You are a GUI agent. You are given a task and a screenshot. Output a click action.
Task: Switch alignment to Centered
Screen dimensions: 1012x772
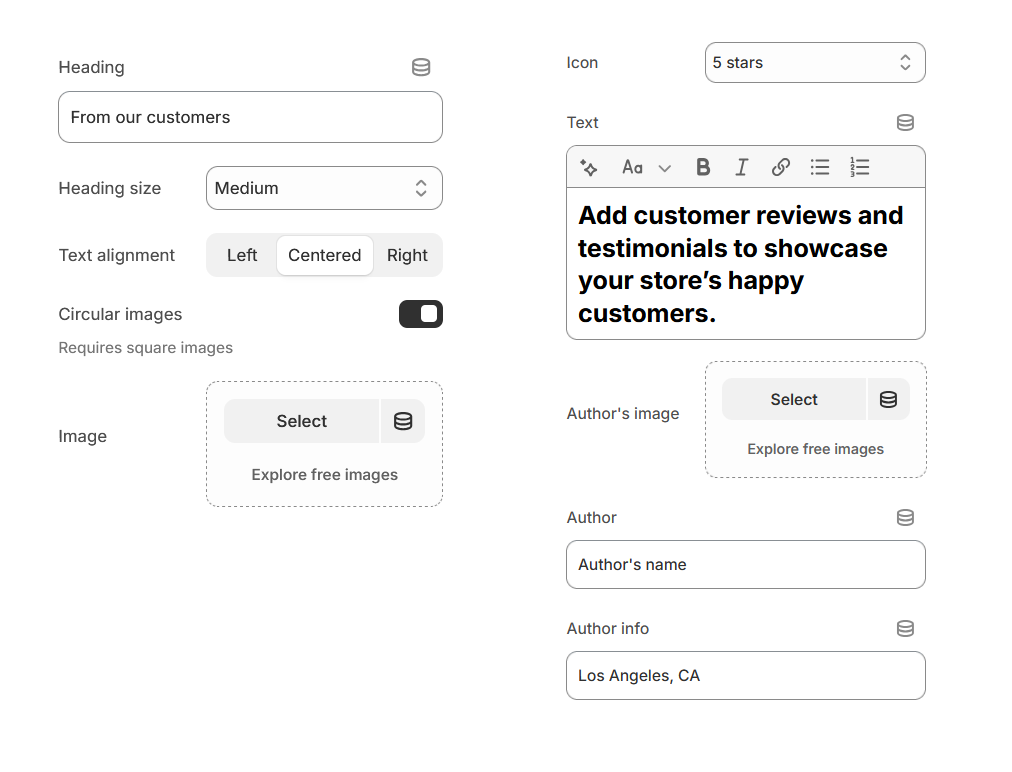point(324,255)
